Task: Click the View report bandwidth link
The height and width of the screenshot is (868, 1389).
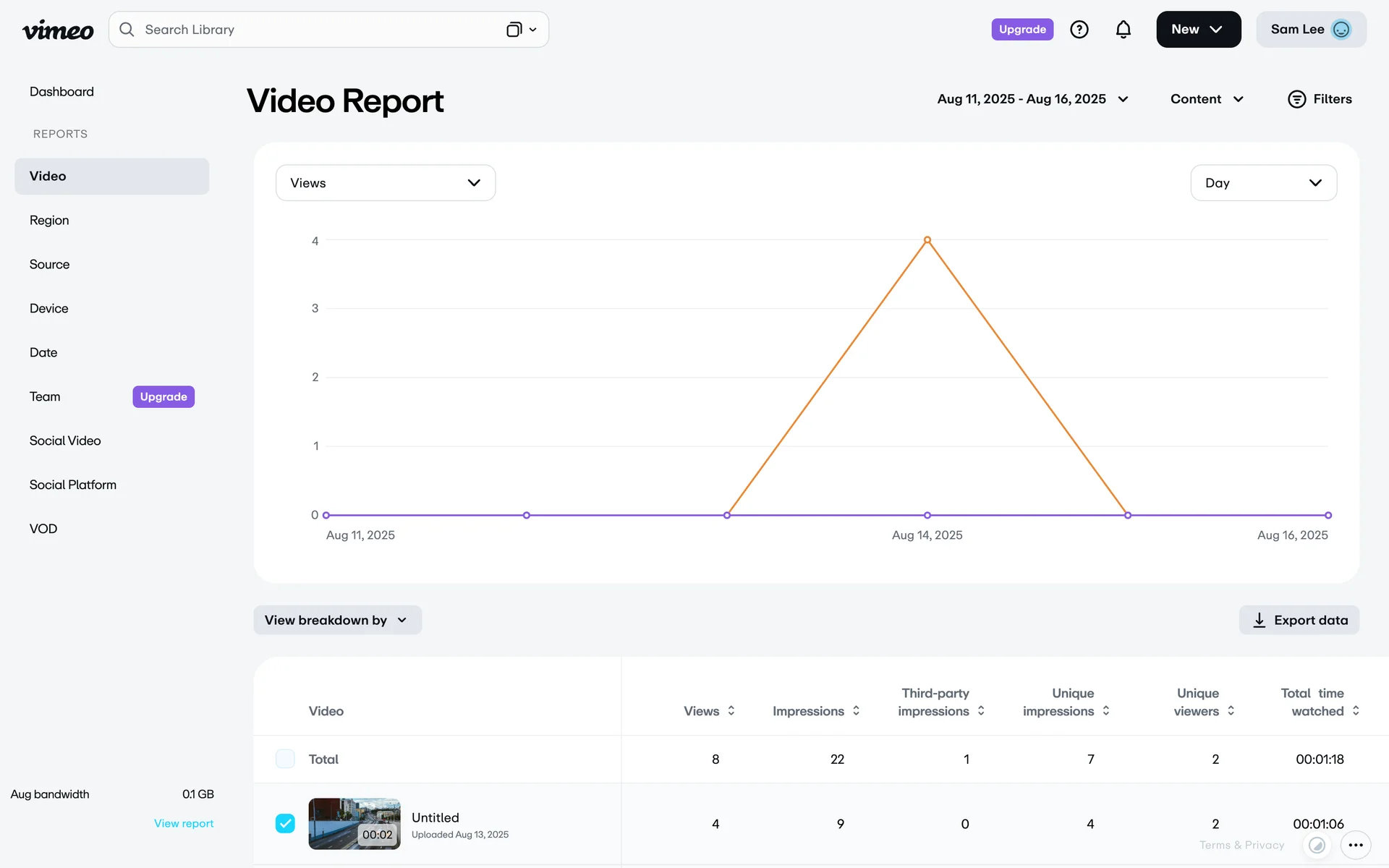Action: (x=184, y=823)
